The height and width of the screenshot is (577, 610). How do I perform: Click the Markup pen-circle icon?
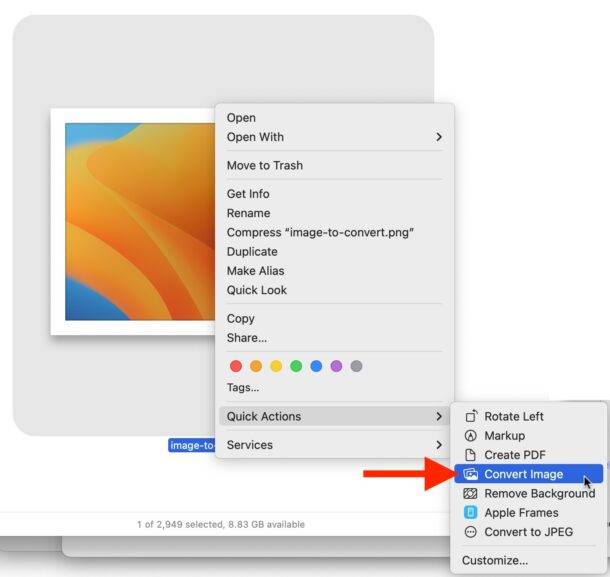pyautogui.click(x=470, y=435)
